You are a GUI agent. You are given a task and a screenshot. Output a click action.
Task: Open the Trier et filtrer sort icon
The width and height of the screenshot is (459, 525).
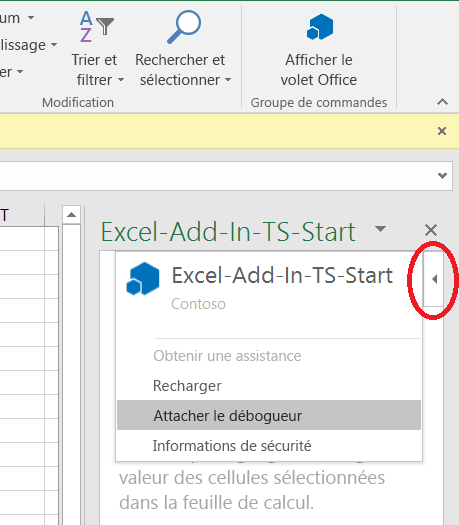(x=97, y=26)
